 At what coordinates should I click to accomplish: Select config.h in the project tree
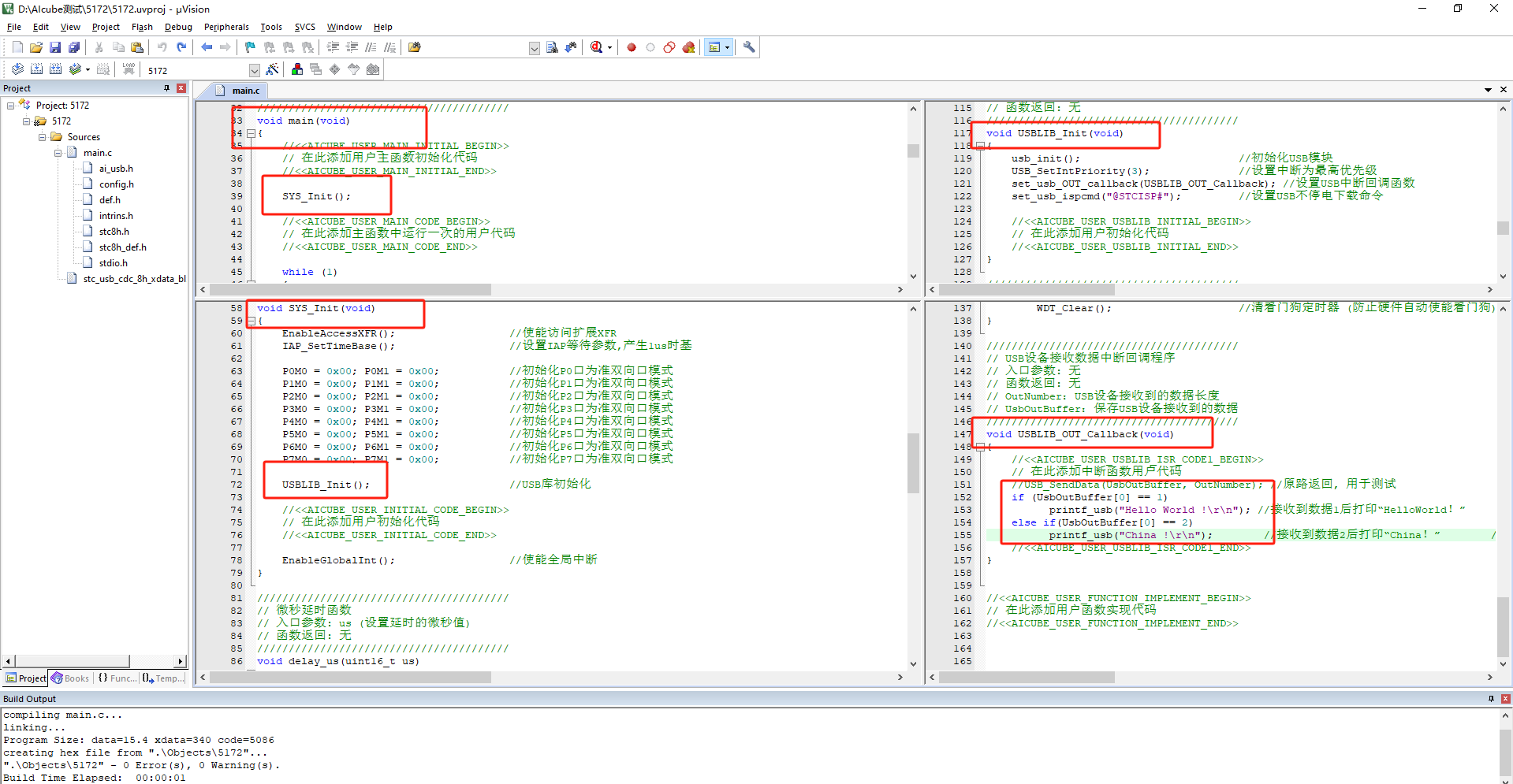(x=116, y=184)
